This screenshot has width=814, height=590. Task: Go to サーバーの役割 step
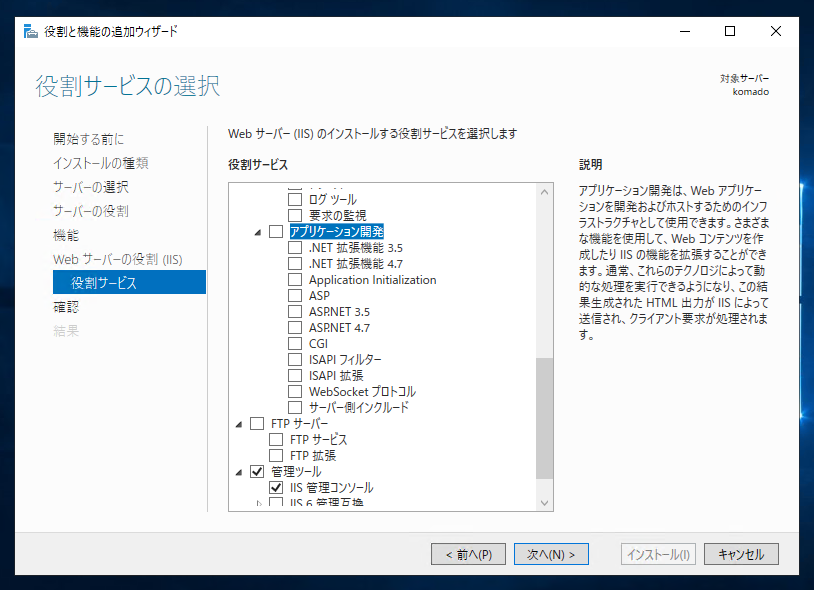click(91, 211)
